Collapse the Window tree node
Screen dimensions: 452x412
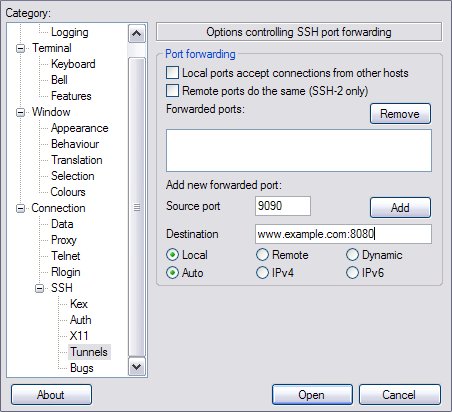tap(21, 112)
